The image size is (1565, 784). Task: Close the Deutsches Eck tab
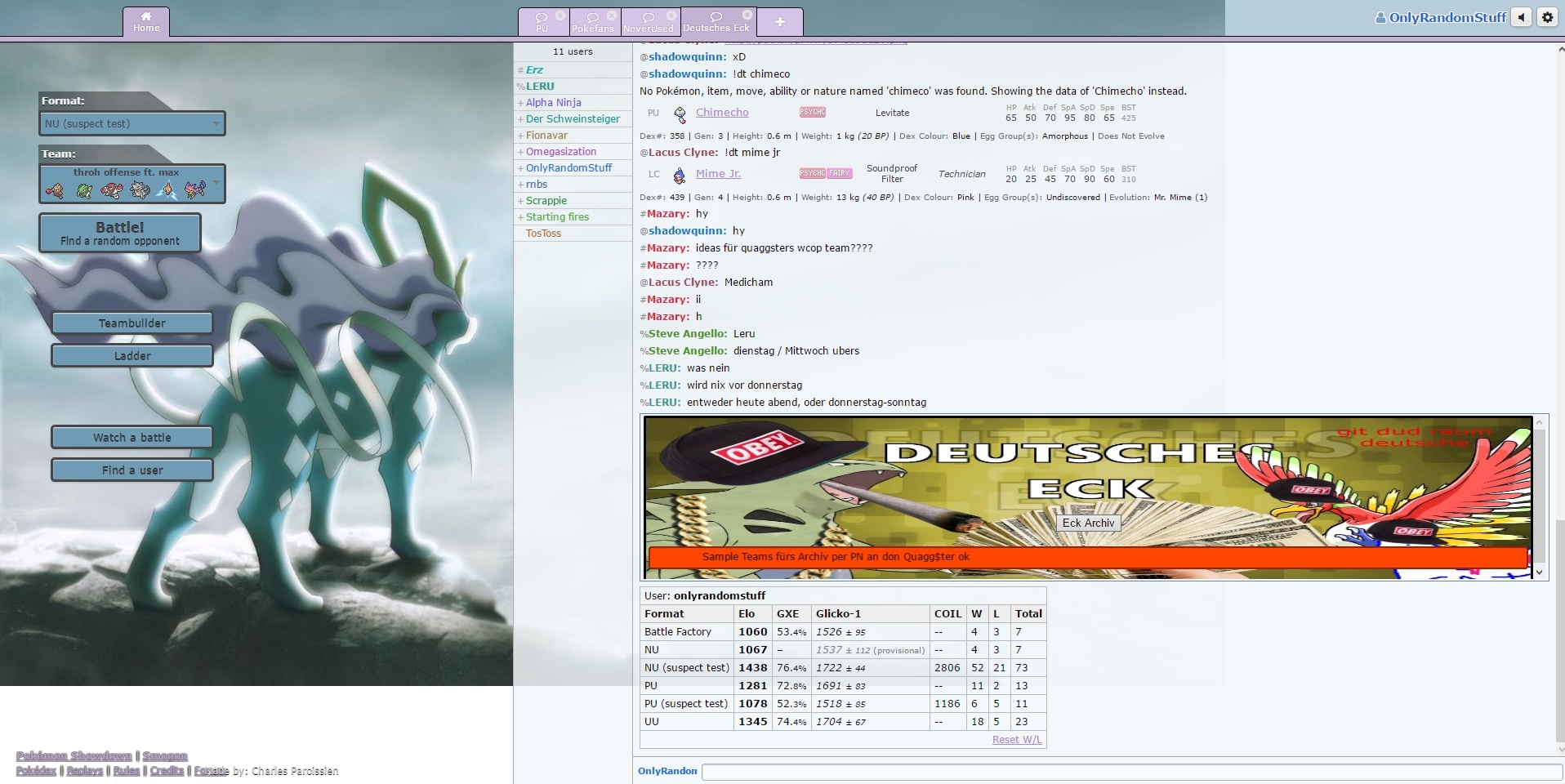[747, 15]
